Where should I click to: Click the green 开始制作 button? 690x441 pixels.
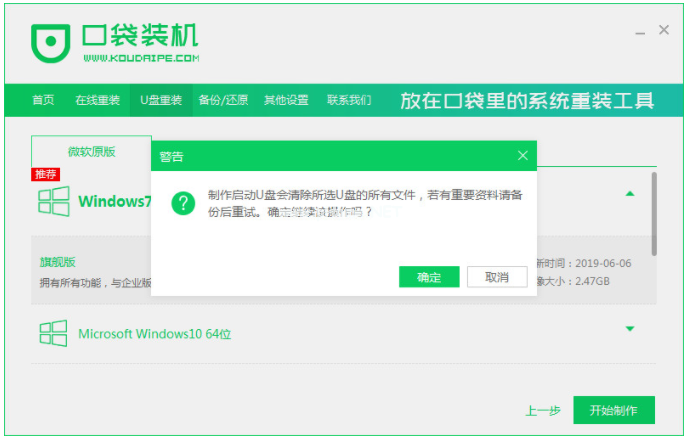point(613,410)
